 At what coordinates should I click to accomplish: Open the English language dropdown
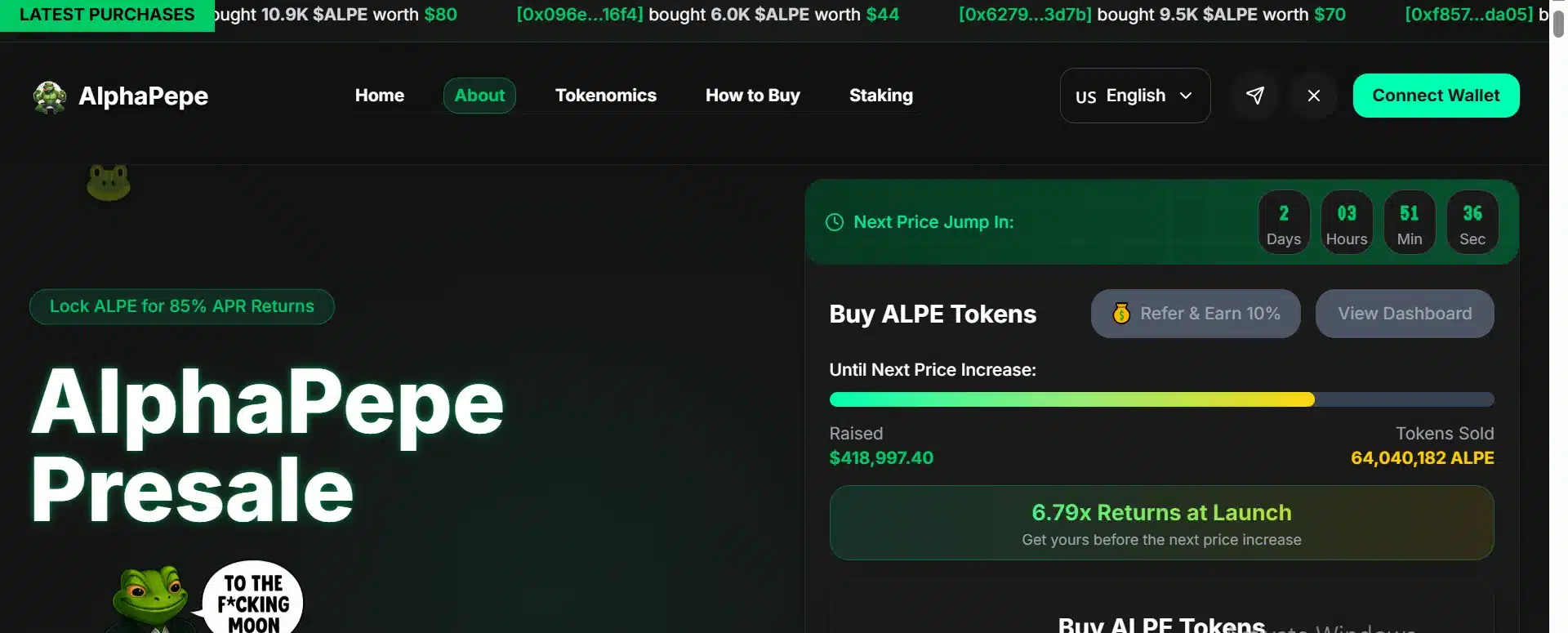[1135, 96]
